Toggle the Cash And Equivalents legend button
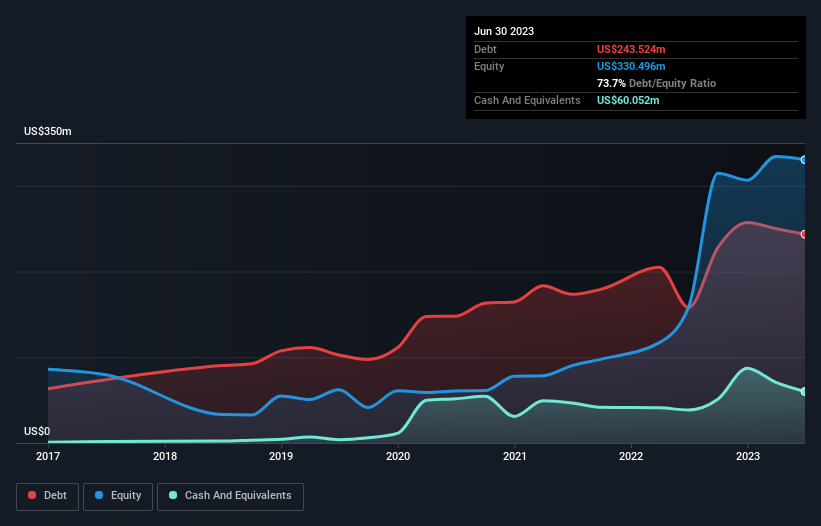Screen dimensions: 821x526 coord(230,496)
